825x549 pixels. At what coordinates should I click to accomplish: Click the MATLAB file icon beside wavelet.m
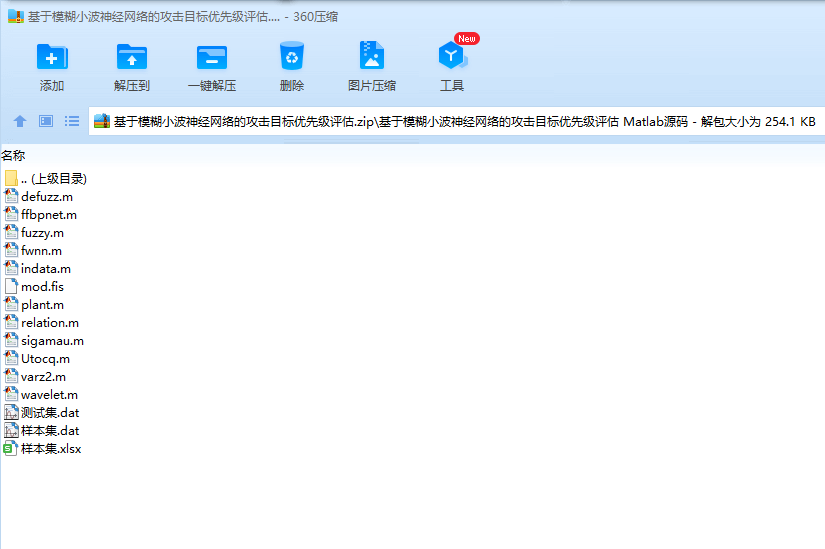coord(11,394)
